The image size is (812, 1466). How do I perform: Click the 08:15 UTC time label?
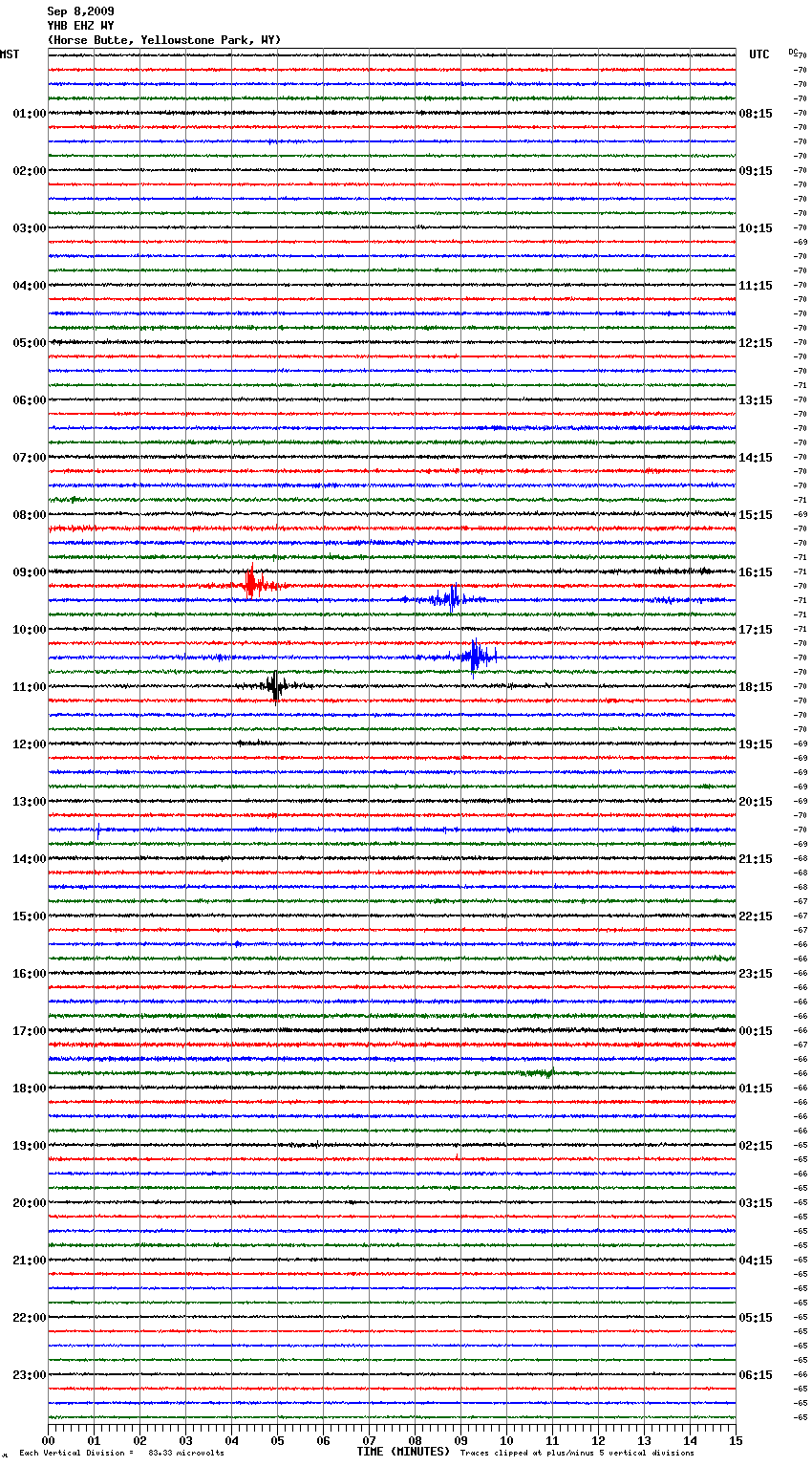756,114
